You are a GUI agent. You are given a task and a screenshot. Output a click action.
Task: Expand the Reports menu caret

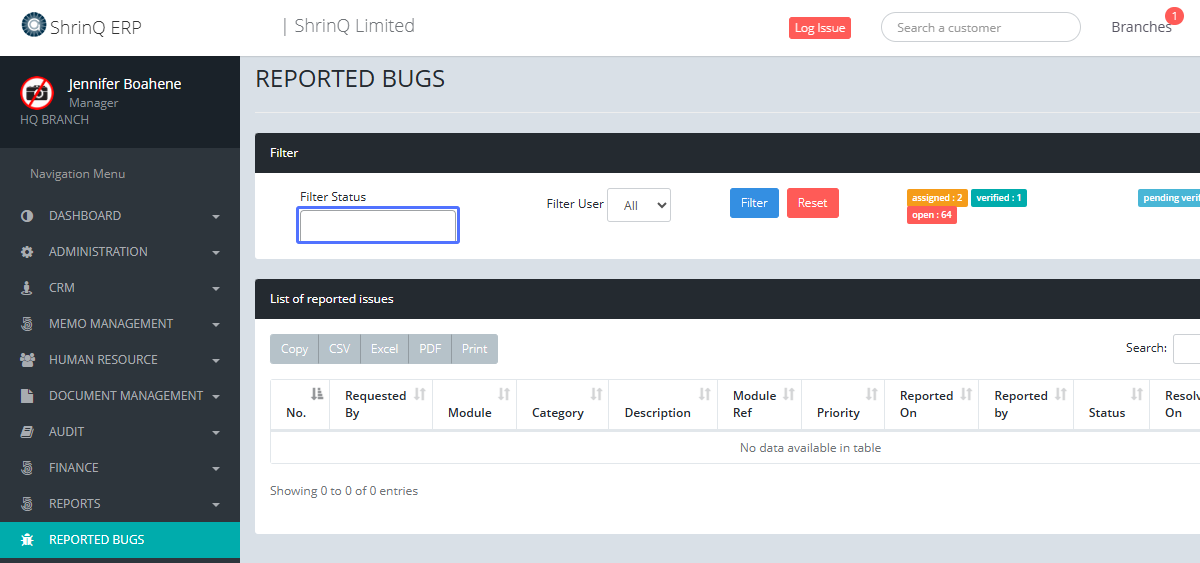point(216,505)
